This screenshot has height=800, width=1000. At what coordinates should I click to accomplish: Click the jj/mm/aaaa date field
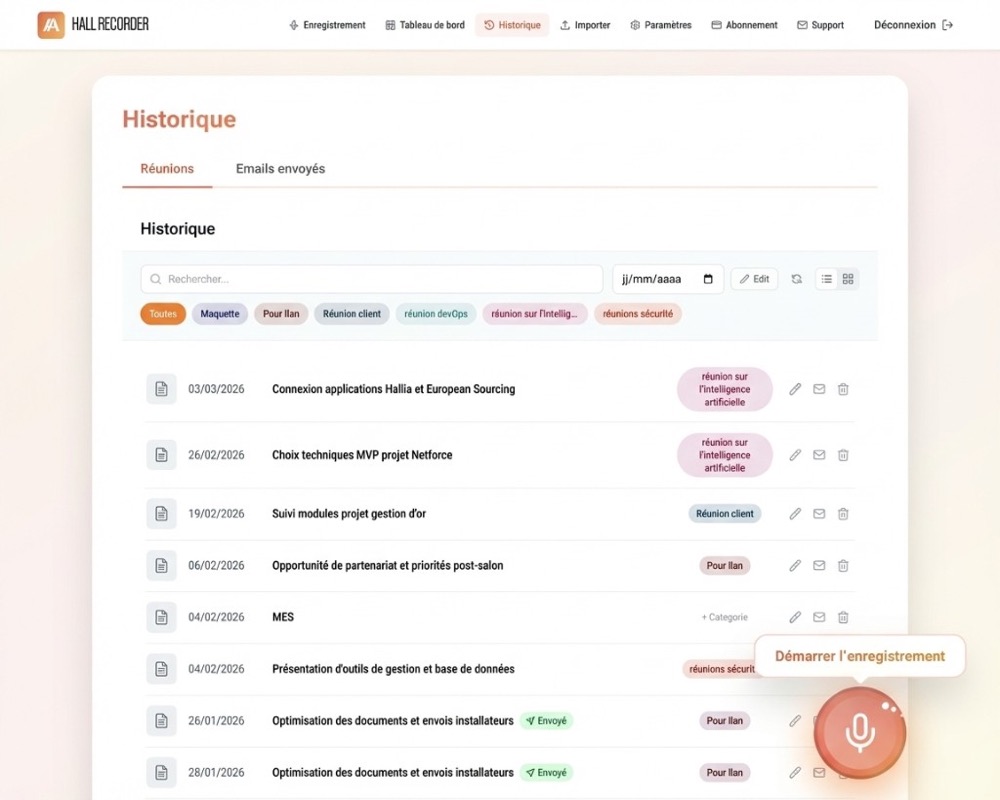coord(668,279)
